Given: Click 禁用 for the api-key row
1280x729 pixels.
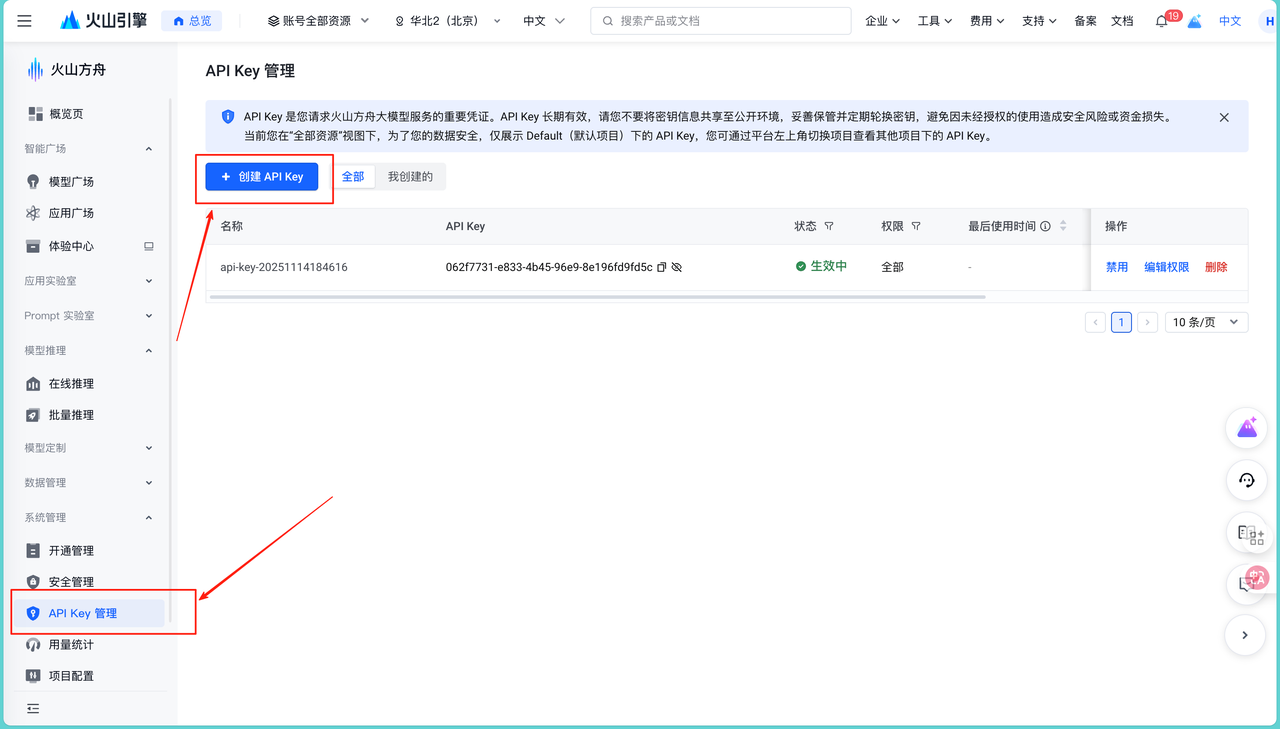Looking at the screenshot, I should point(1117,267).
